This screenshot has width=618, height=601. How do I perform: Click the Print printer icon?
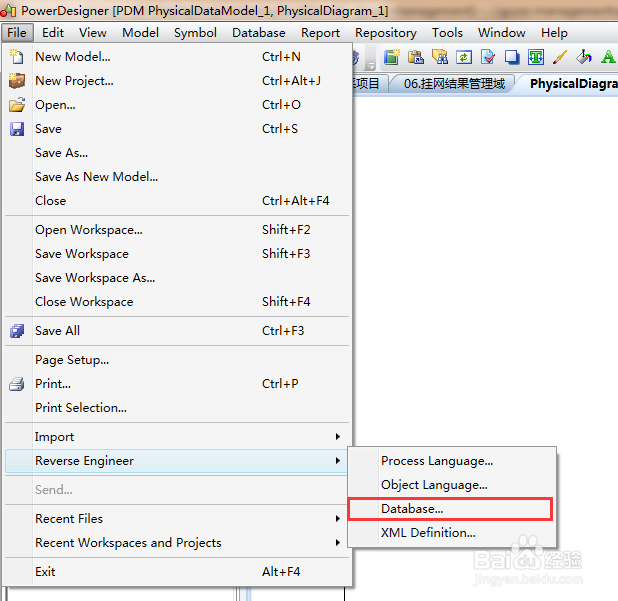(x=17, y=383)
